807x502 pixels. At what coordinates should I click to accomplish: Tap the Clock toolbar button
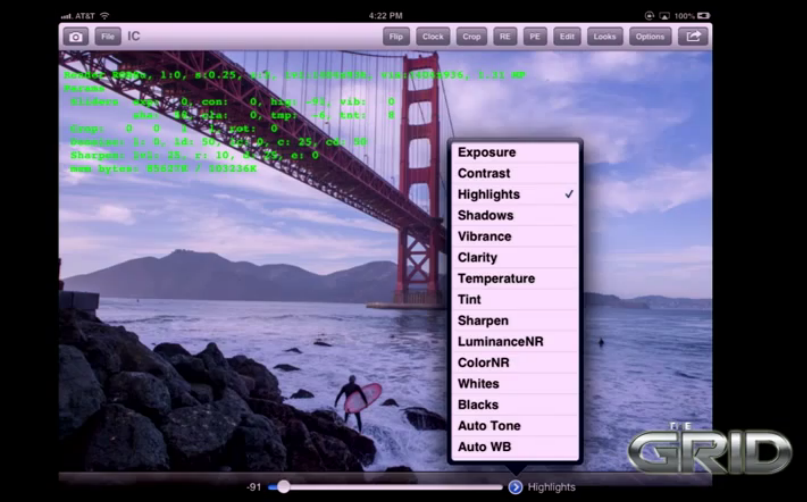[x=433, y=36]
